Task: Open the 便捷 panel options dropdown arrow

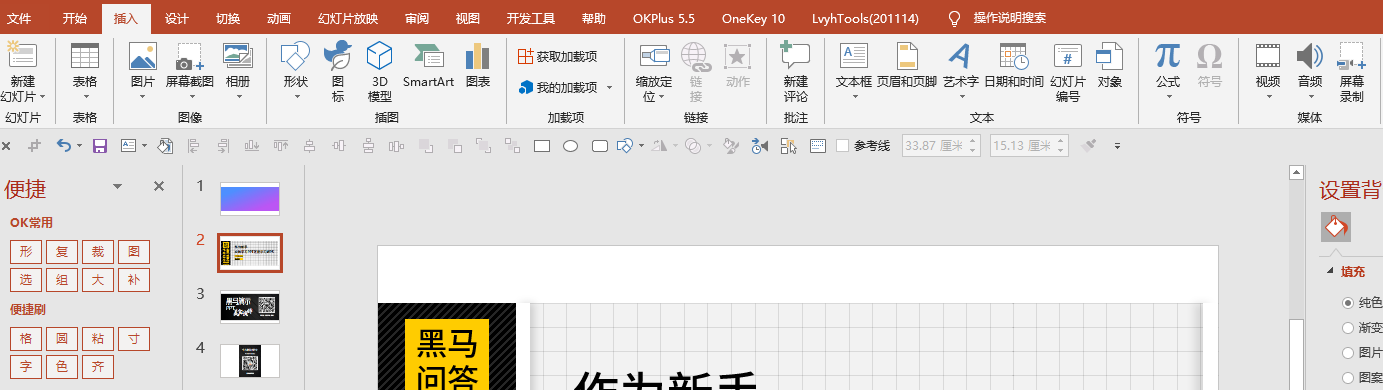Action: pos(117,186)
